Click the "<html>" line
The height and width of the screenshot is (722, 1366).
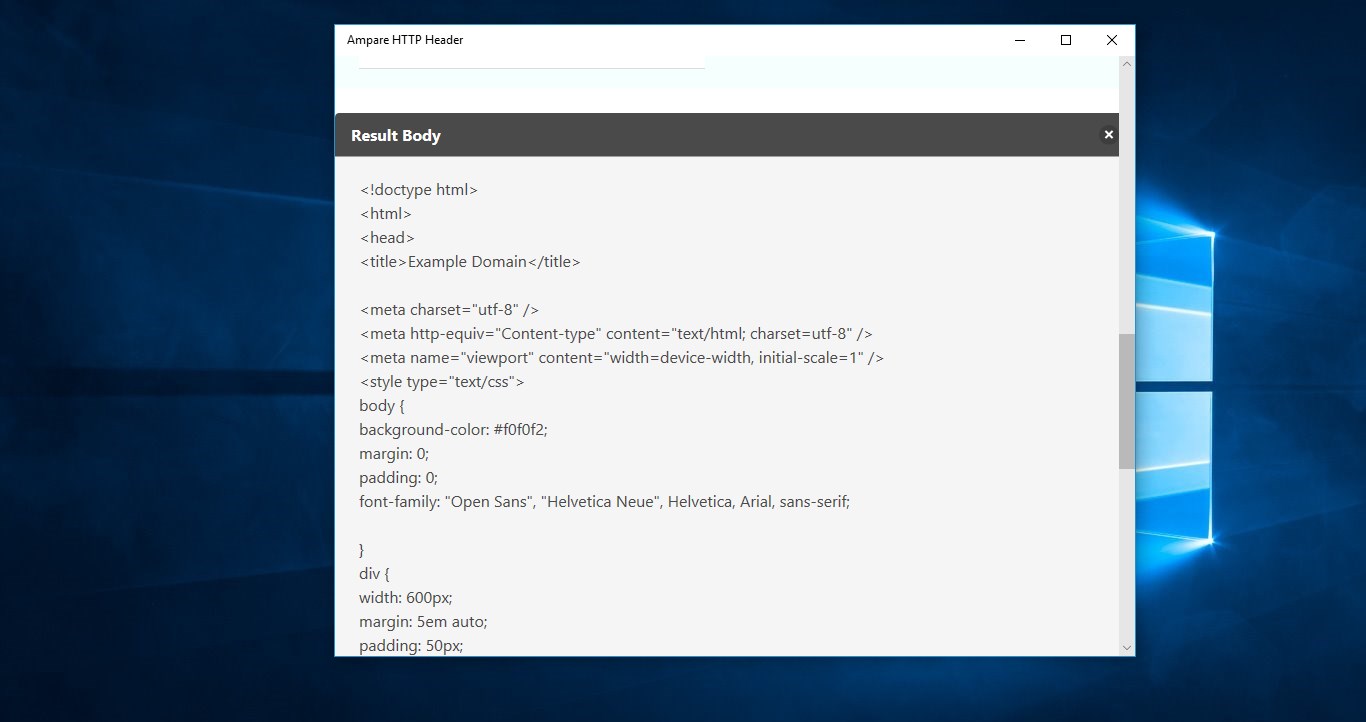coord(386,214)
